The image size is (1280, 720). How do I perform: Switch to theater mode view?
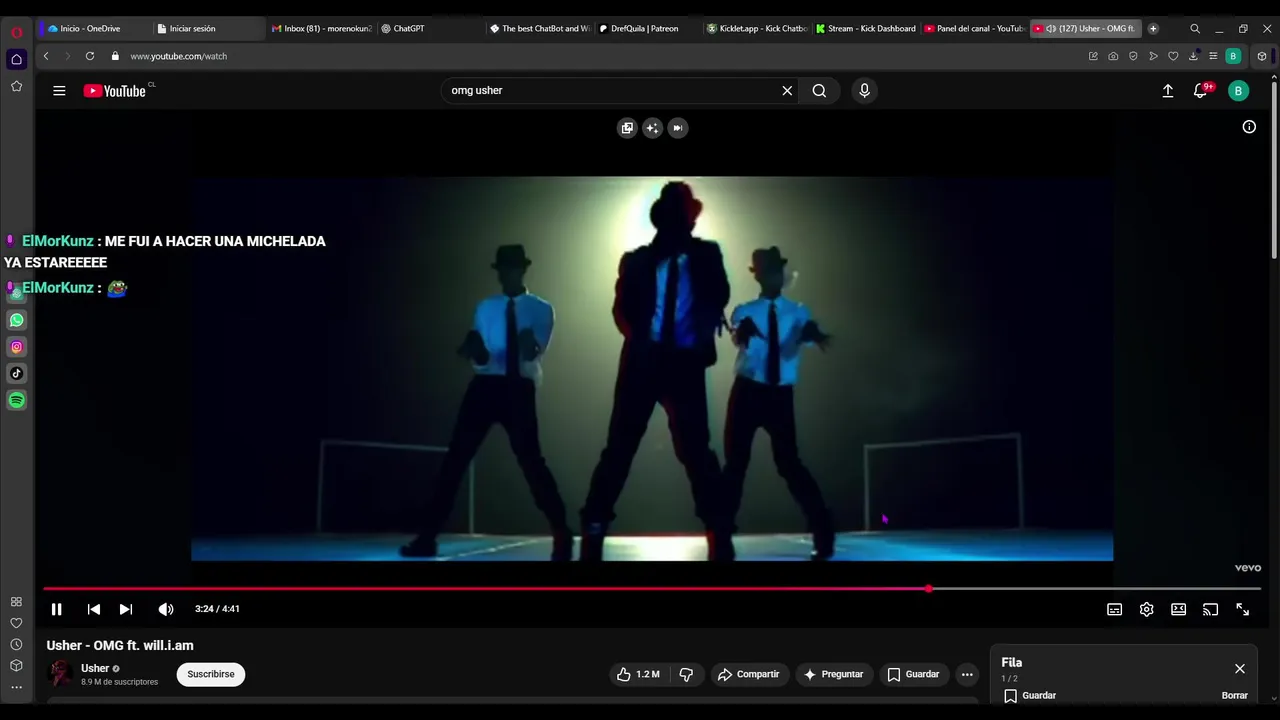point(1179,609)
